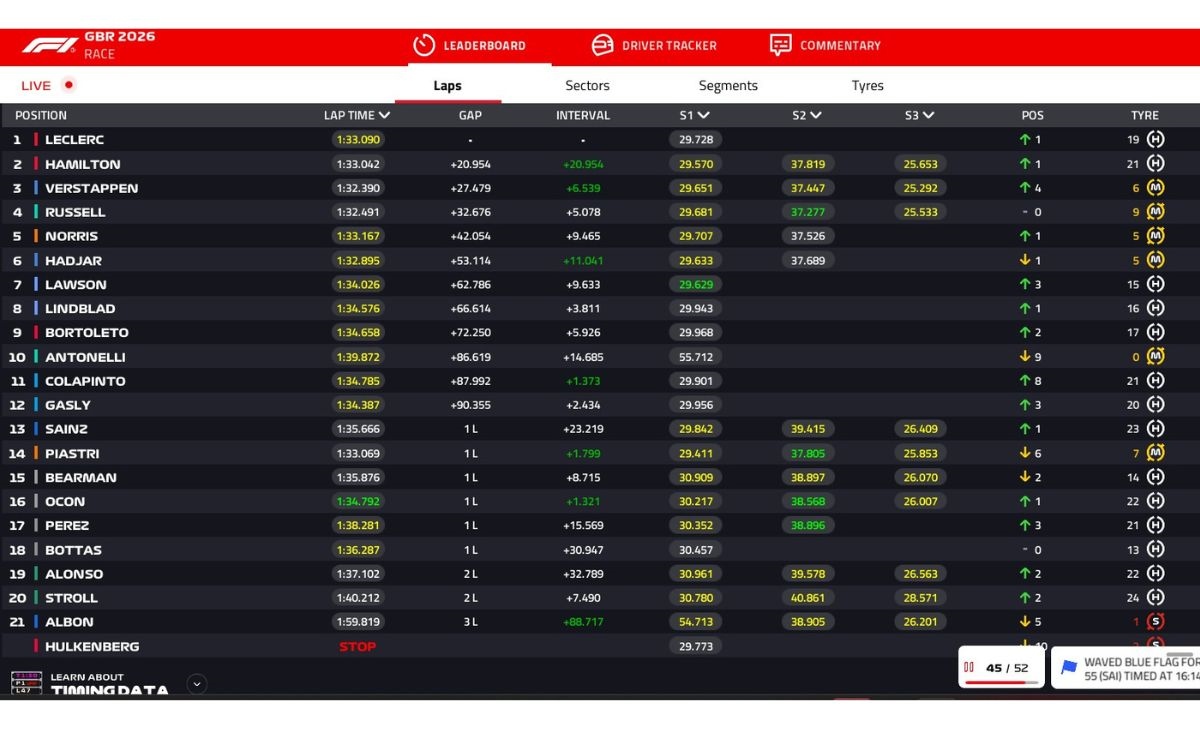
Task: Open the Commentary speech bubble icon
Action: click(x=781, y=45)
